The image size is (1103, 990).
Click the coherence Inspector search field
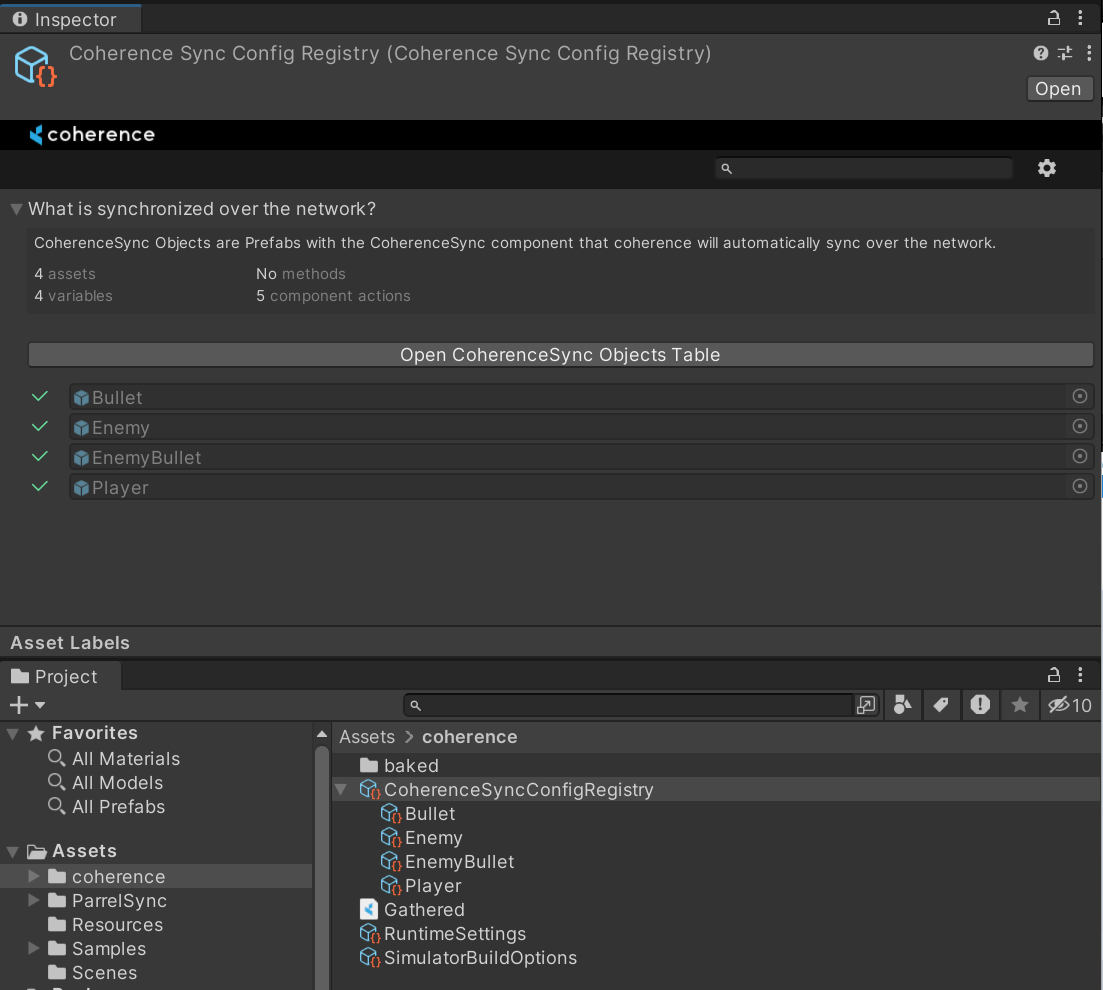click(864, 168)
